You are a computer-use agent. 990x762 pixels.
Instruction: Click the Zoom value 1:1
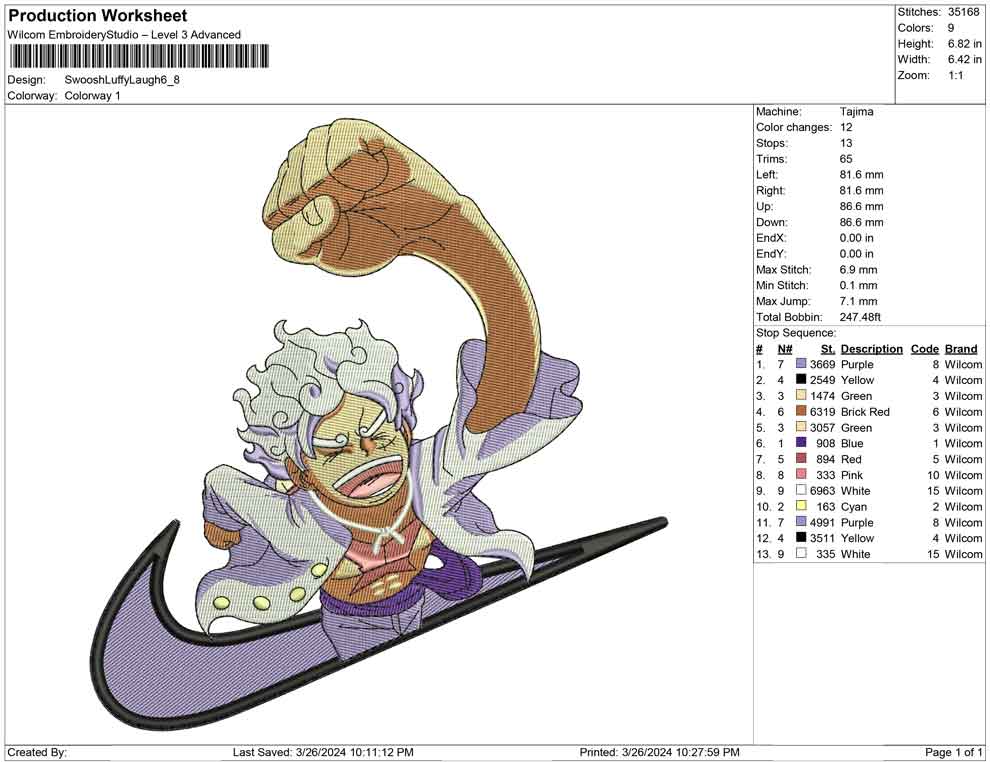(x=955, y=75)
